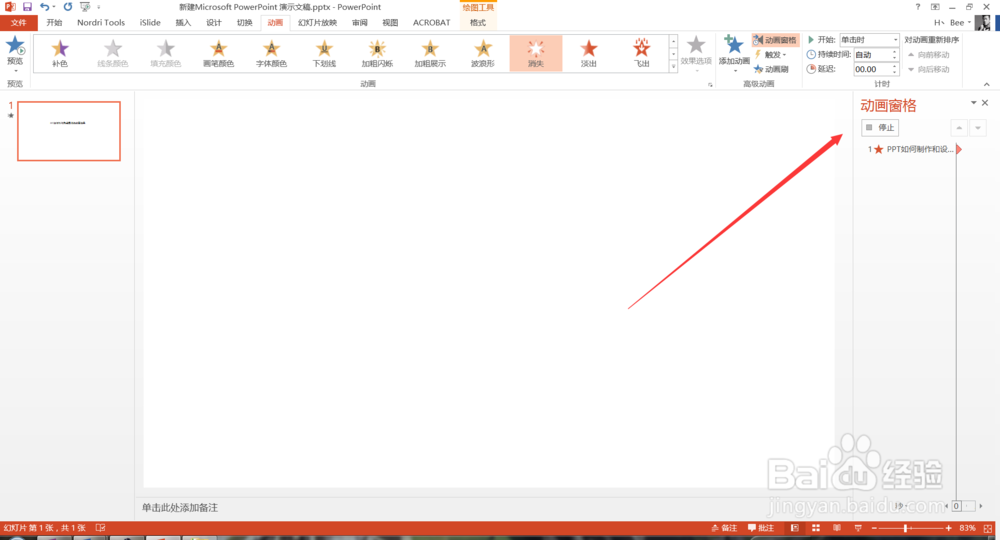
Task: Click the notes area 单击此处添加备注
Action: 180,507
